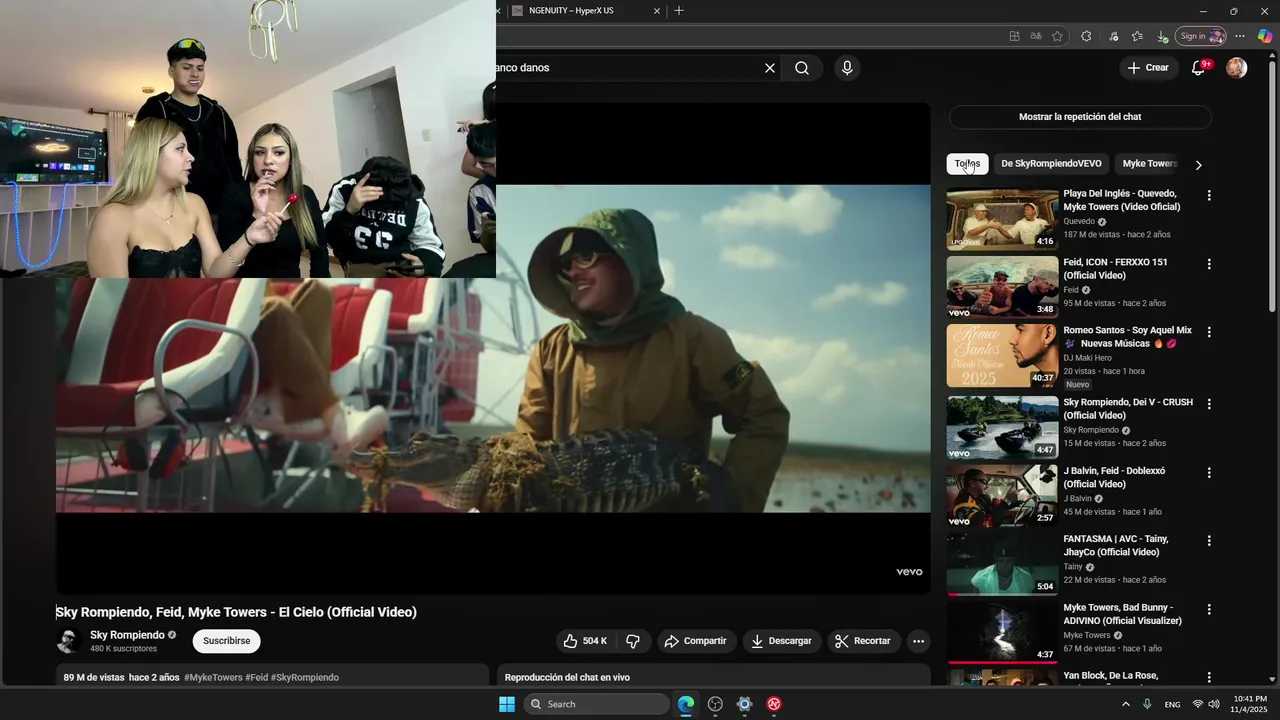
Task: Open media control icon in Edge toolbar
Action: coord(1113,36)
